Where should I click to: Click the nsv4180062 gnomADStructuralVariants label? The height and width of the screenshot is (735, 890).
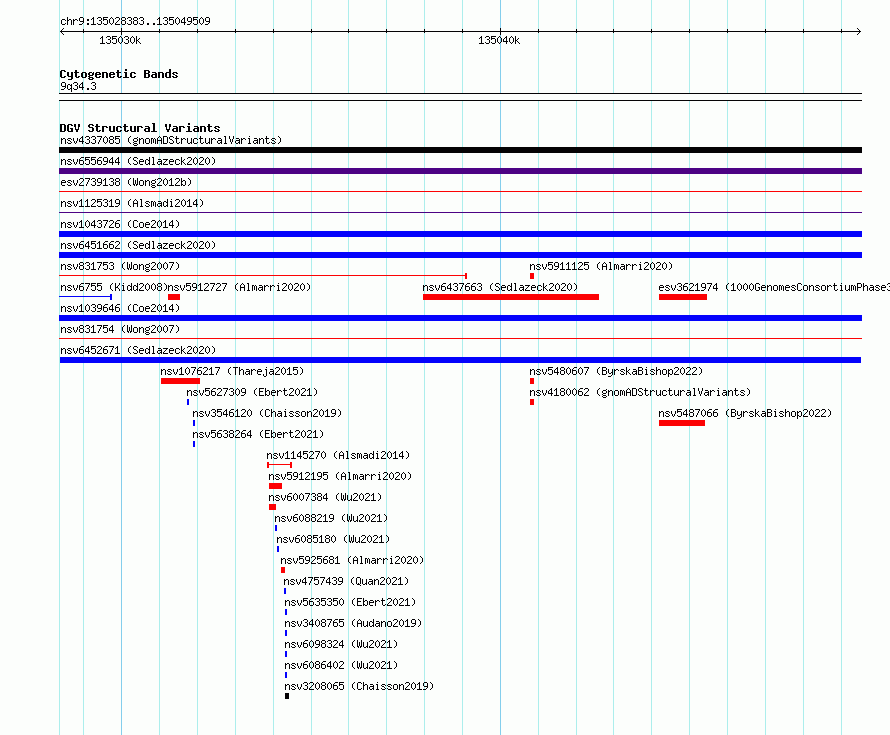coord(640,392)
